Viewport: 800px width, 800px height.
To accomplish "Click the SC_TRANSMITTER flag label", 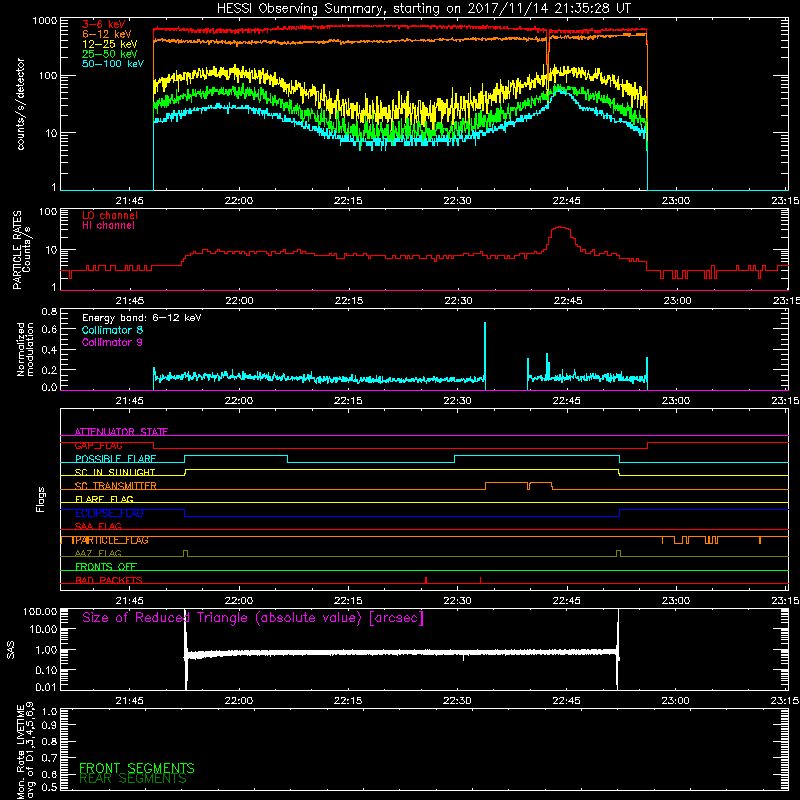I will click(x=115, y=486).
